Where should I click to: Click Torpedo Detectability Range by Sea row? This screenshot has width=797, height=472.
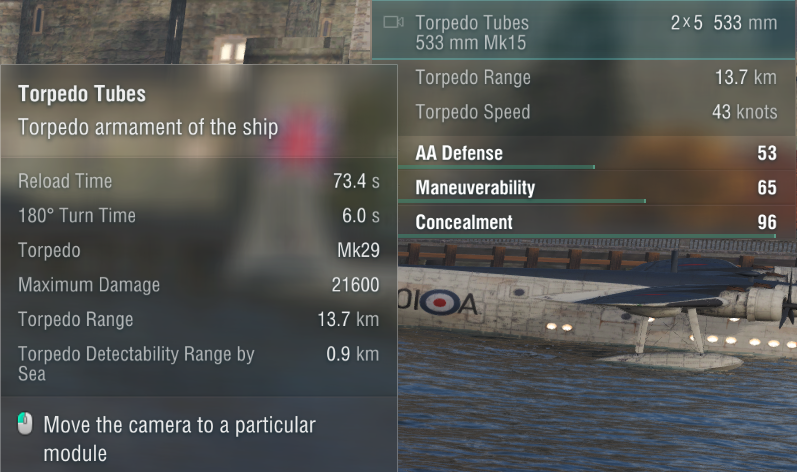pos(198,364)
